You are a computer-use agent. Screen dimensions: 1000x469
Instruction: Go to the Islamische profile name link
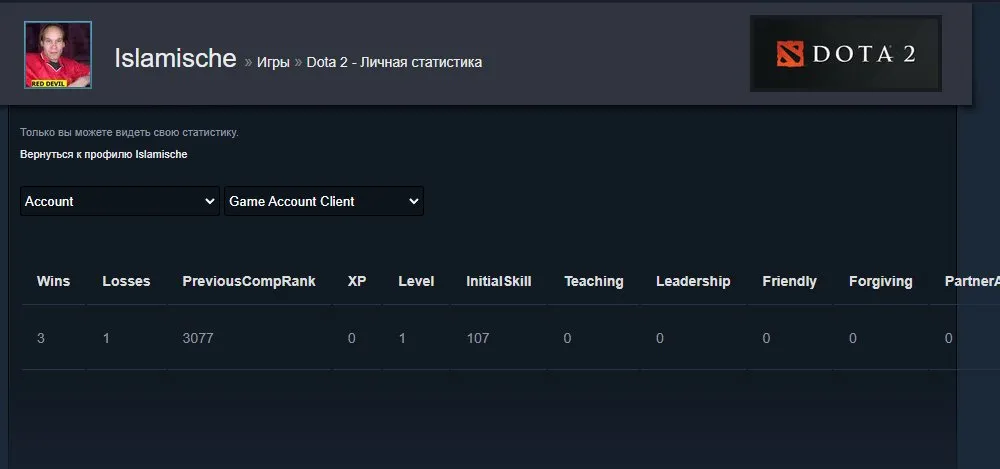(175, 59)
